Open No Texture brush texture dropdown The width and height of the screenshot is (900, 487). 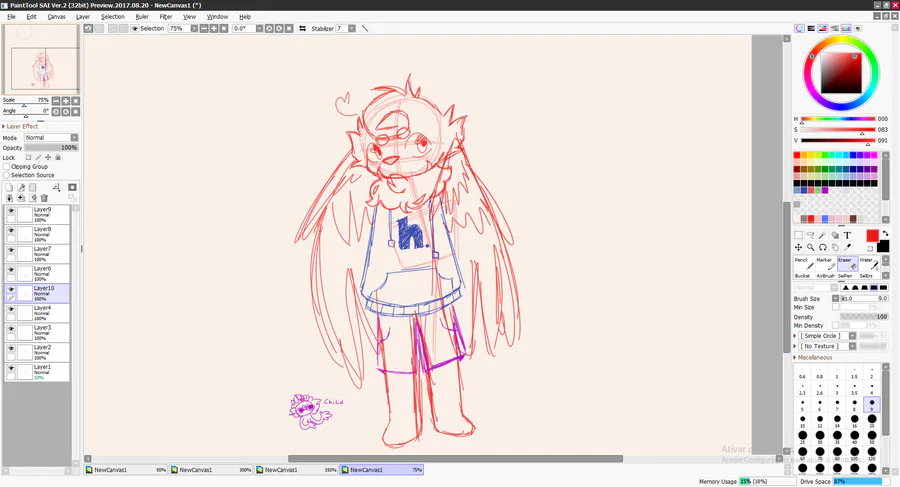pyautogui.click(x=852, y=346)
